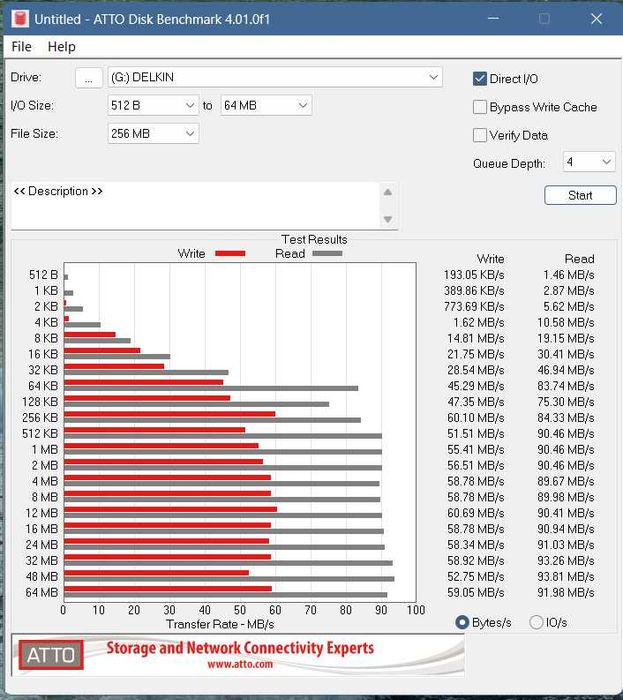The width and height of the screenshot is (623, 700).
Task: Click the description scroll up arrow
Action: coord(388,192)
